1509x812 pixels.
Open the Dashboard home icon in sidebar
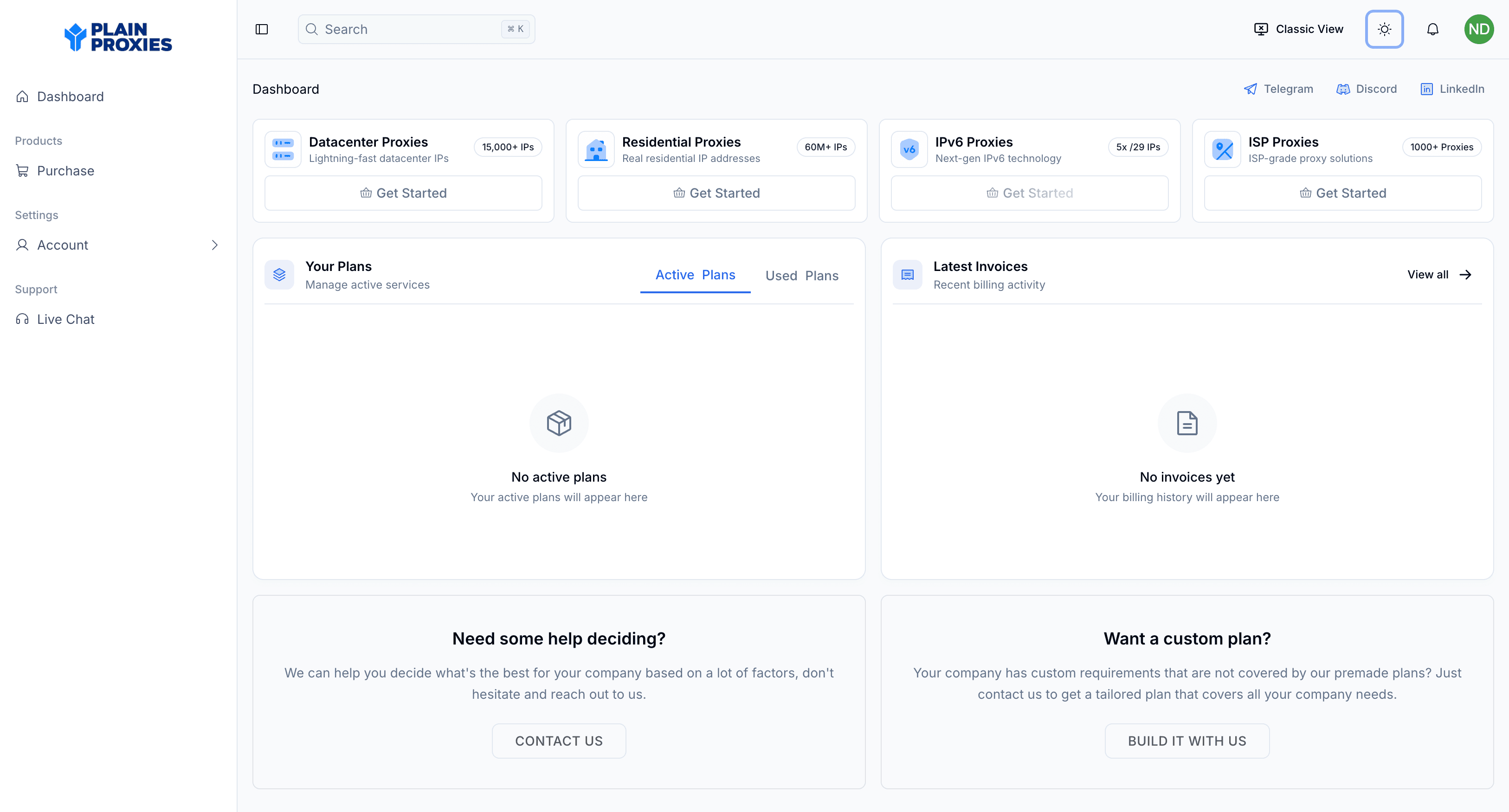click(23, 96)
